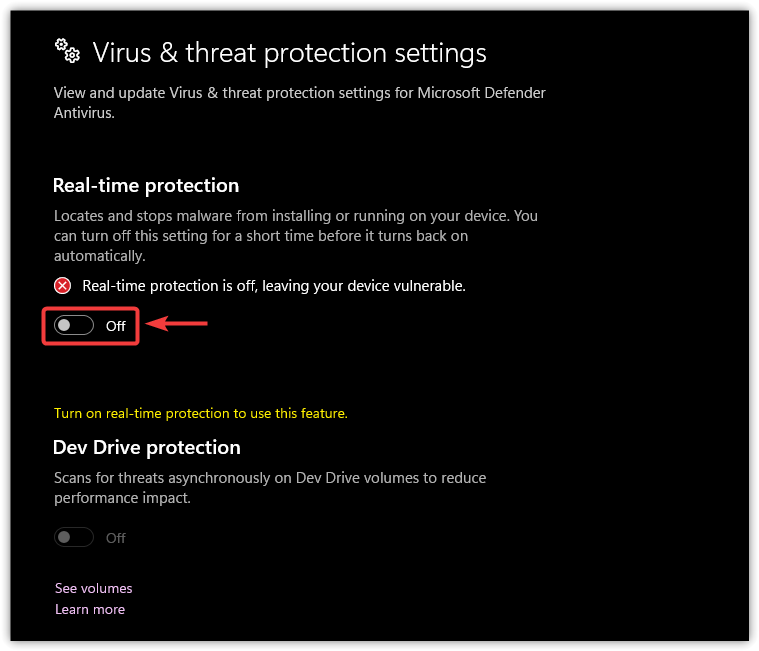The height and width of the screenshot is (651, 759).
Task: Click the yellow Turn on real-time protection notice
Action: pyautogui.click(x=201, y=413)
